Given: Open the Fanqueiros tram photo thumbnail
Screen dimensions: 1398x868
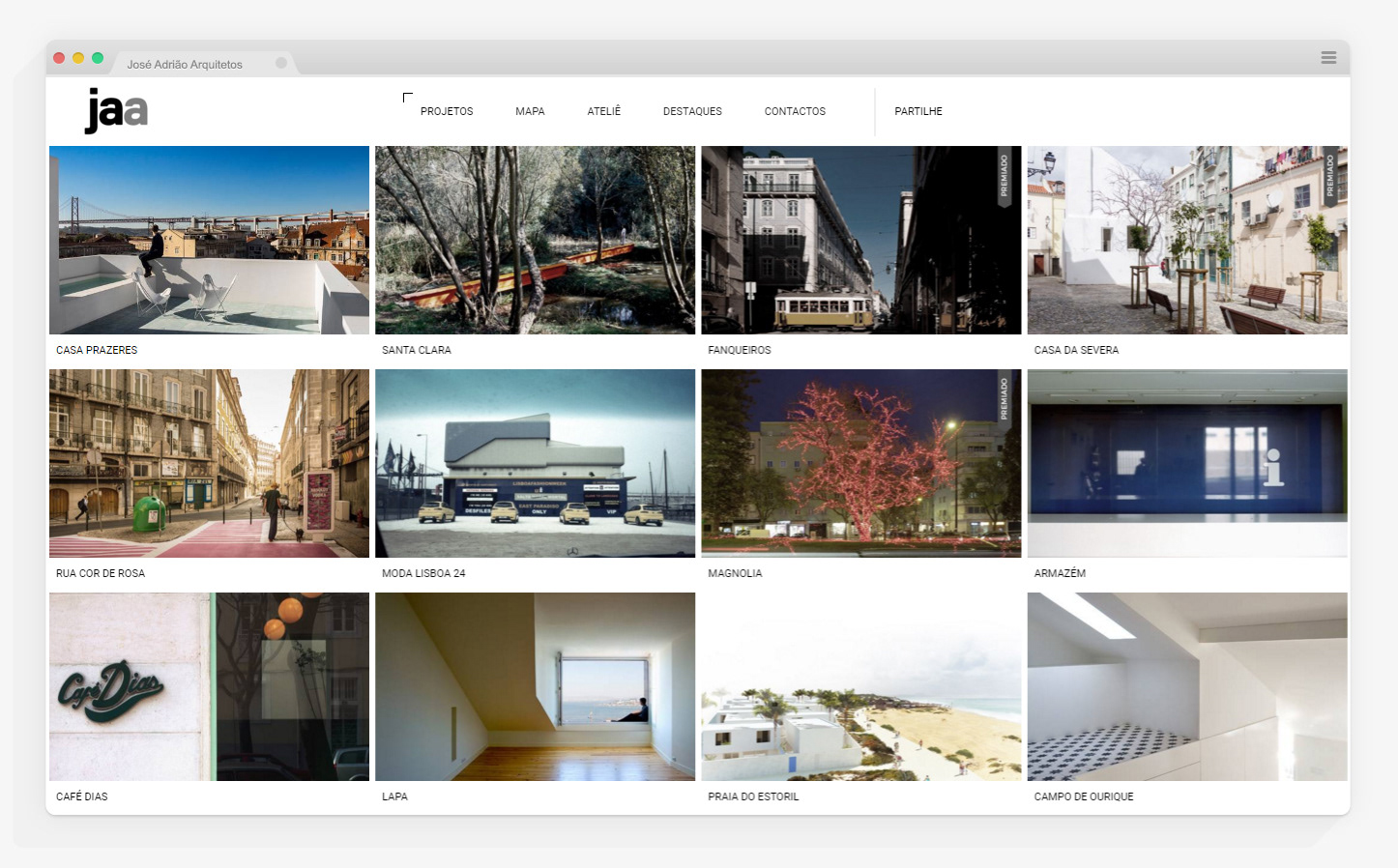Looking at the screenshot, I should 860,240.
